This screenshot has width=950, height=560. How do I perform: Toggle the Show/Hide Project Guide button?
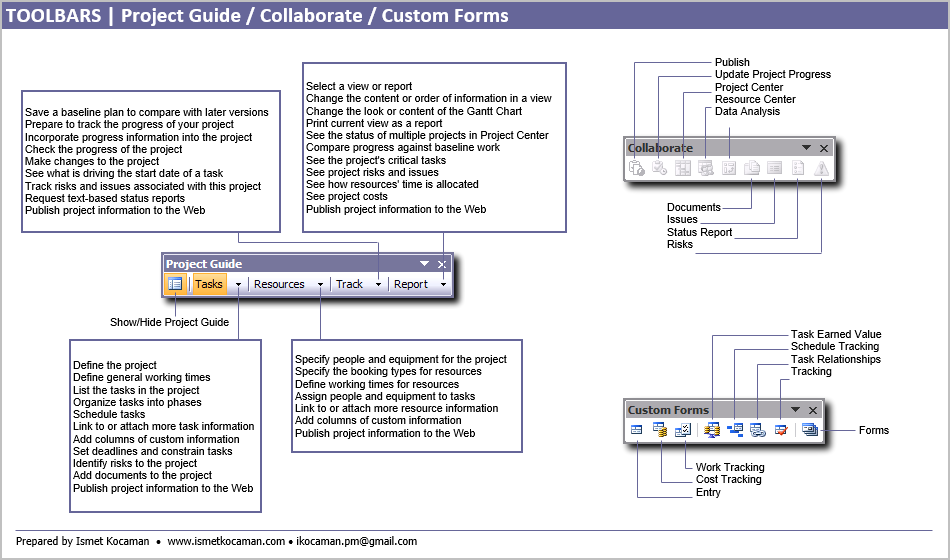pos(175,284)
